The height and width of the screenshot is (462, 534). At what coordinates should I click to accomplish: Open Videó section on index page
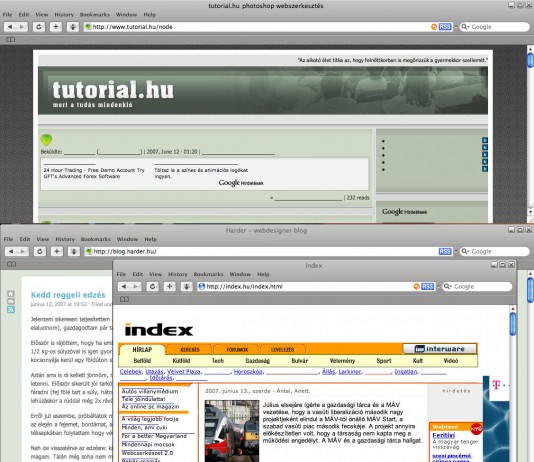point(451,361)
